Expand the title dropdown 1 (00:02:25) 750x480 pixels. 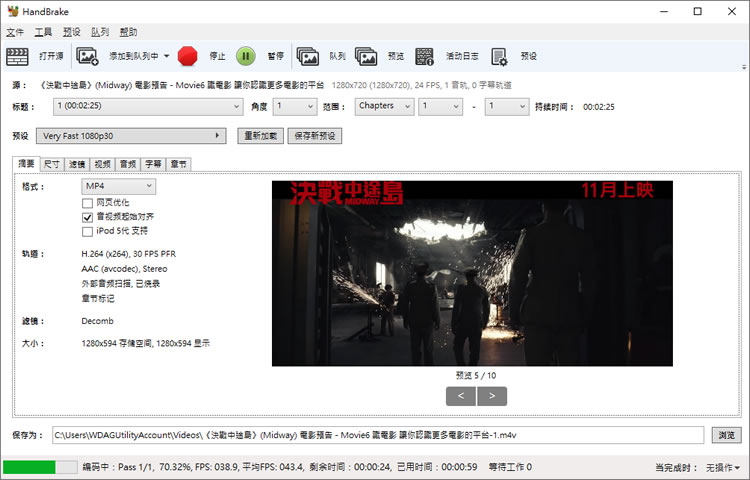(x=148, y=107)
